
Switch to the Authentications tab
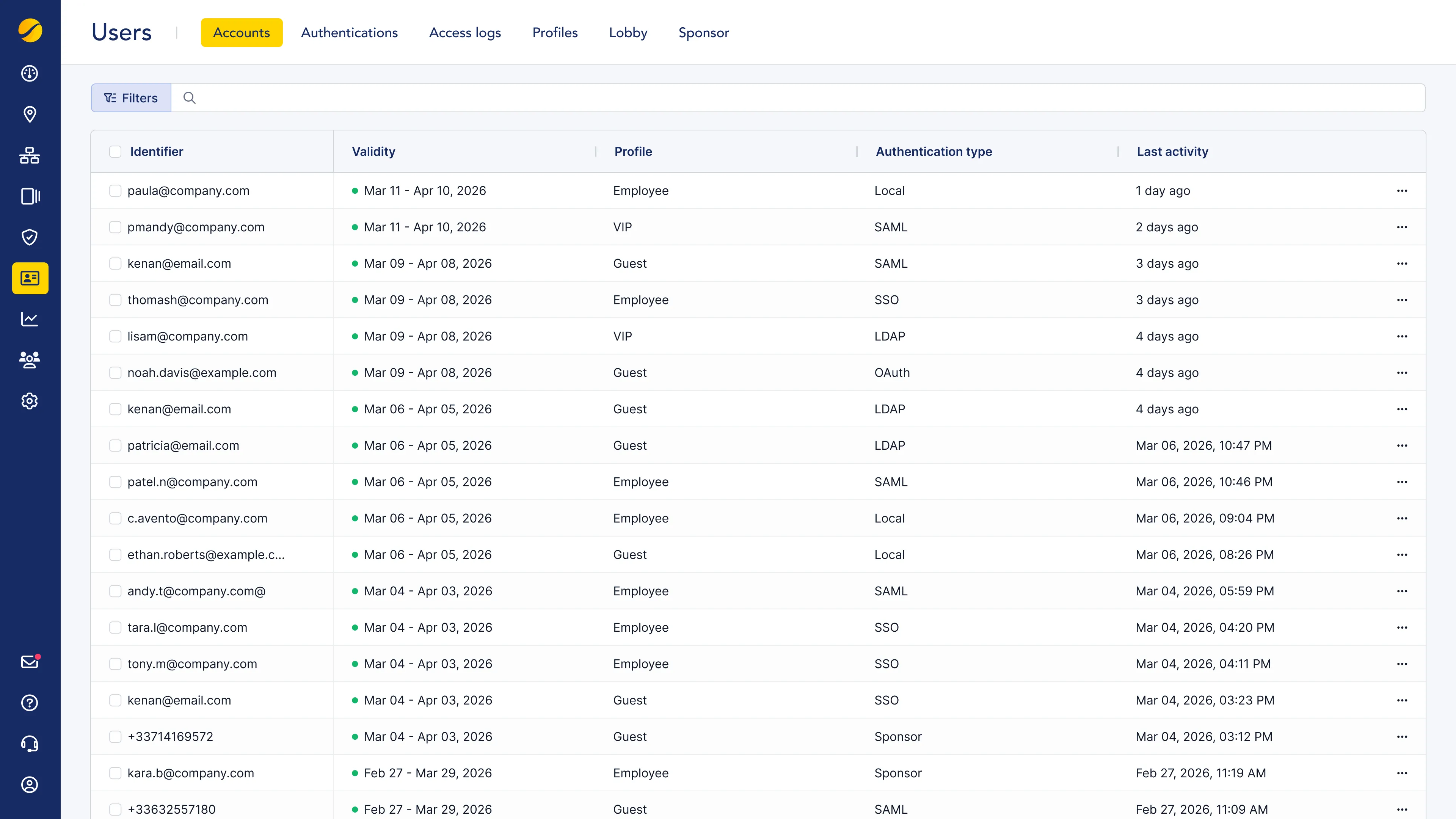click(x=349, y=33)
